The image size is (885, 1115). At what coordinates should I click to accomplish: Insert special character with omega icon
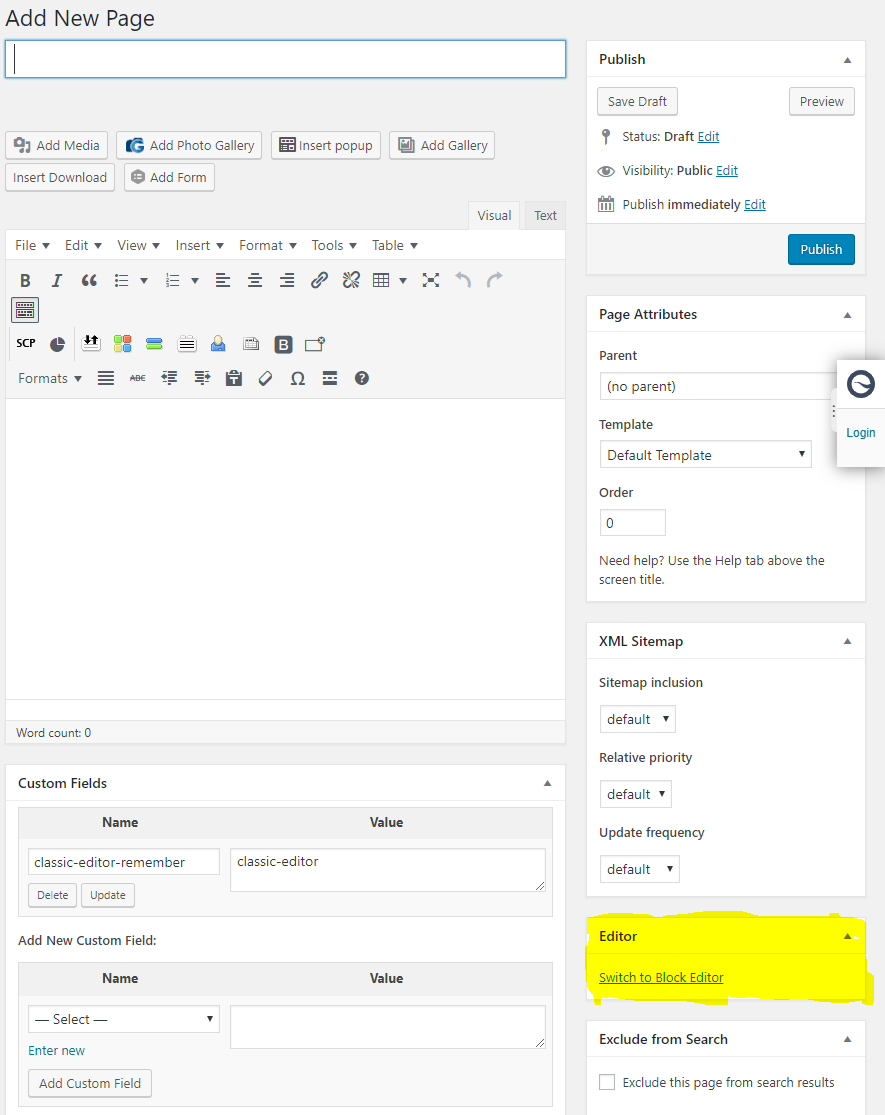297,378
